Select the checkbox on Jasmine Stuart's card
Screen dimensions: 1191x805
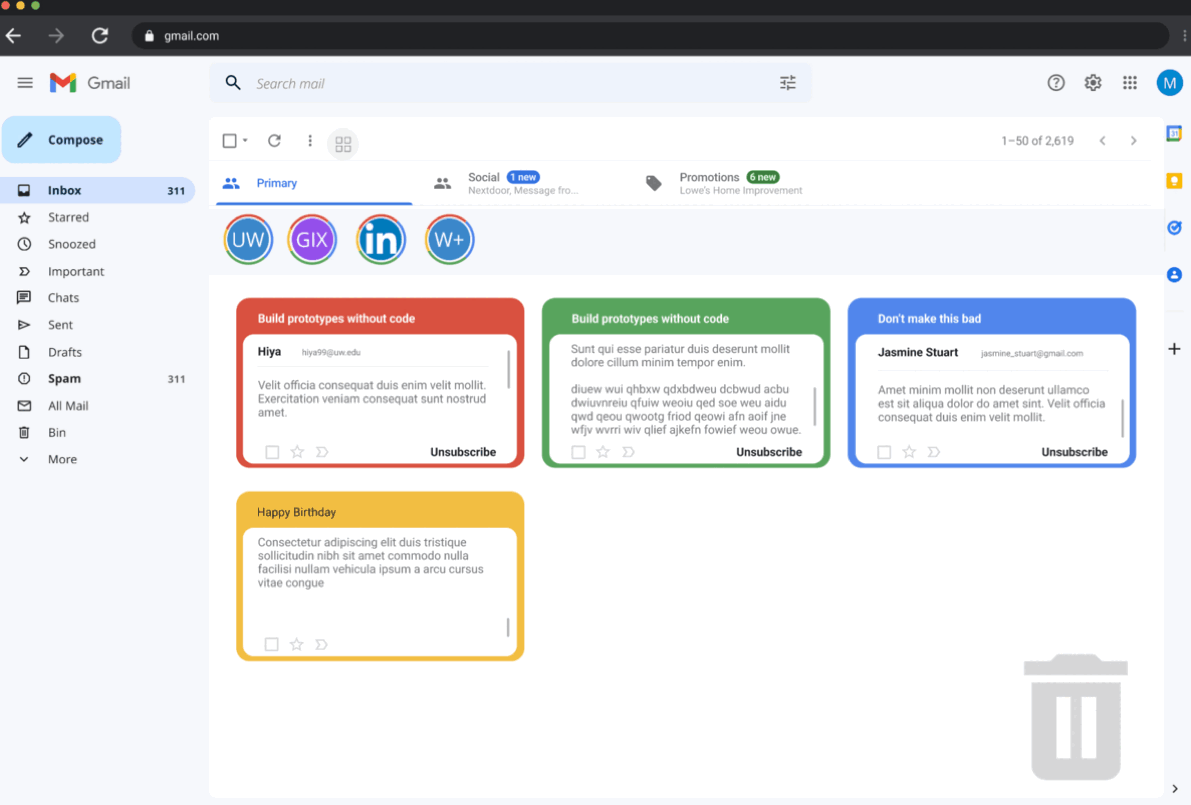point(884,452)
